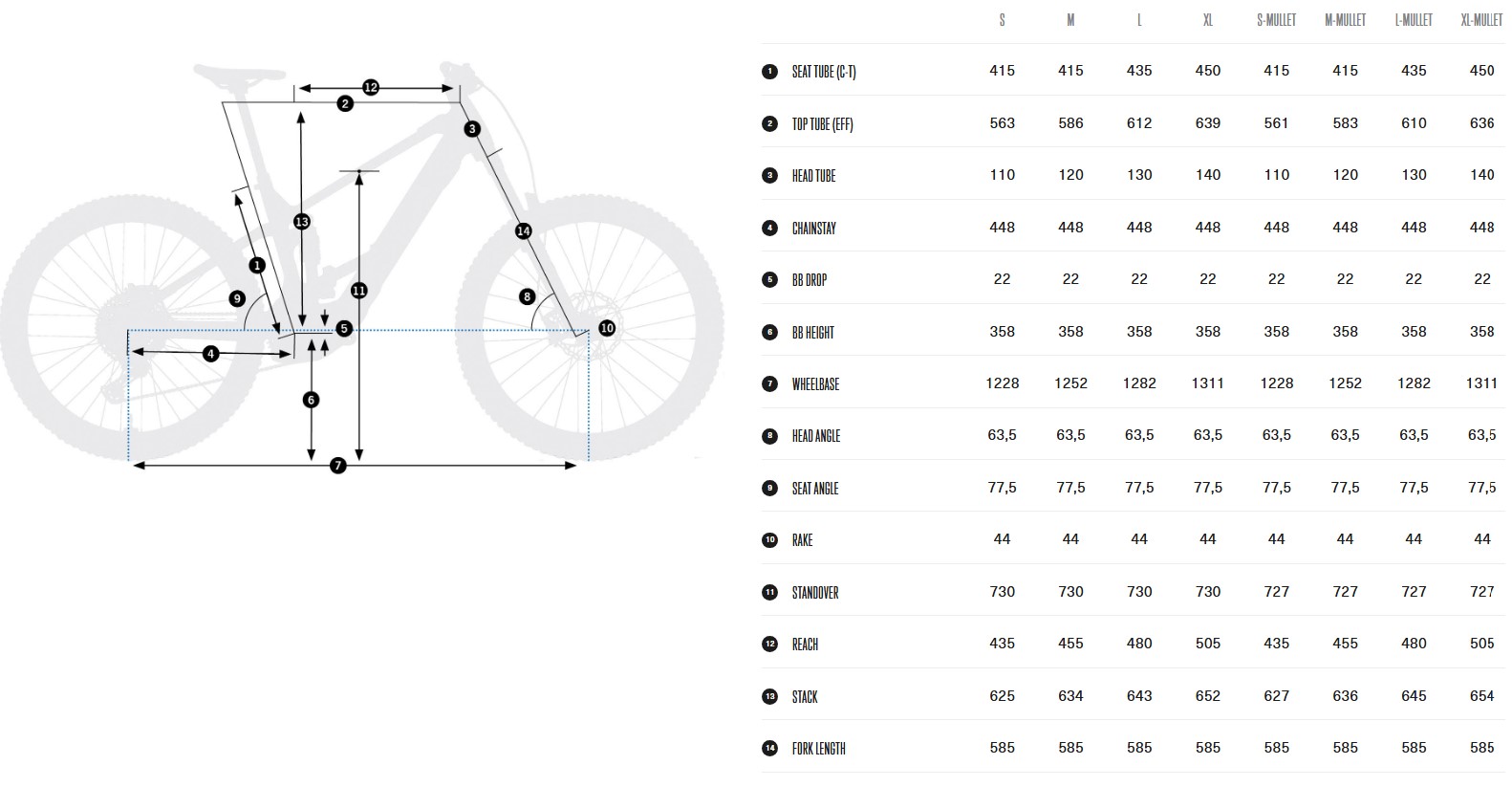Viewport: 1512px width, 787px height.
Task: Click marker 7 below the bike diagram
Action: pyautogui.click(x=338, y=466)
